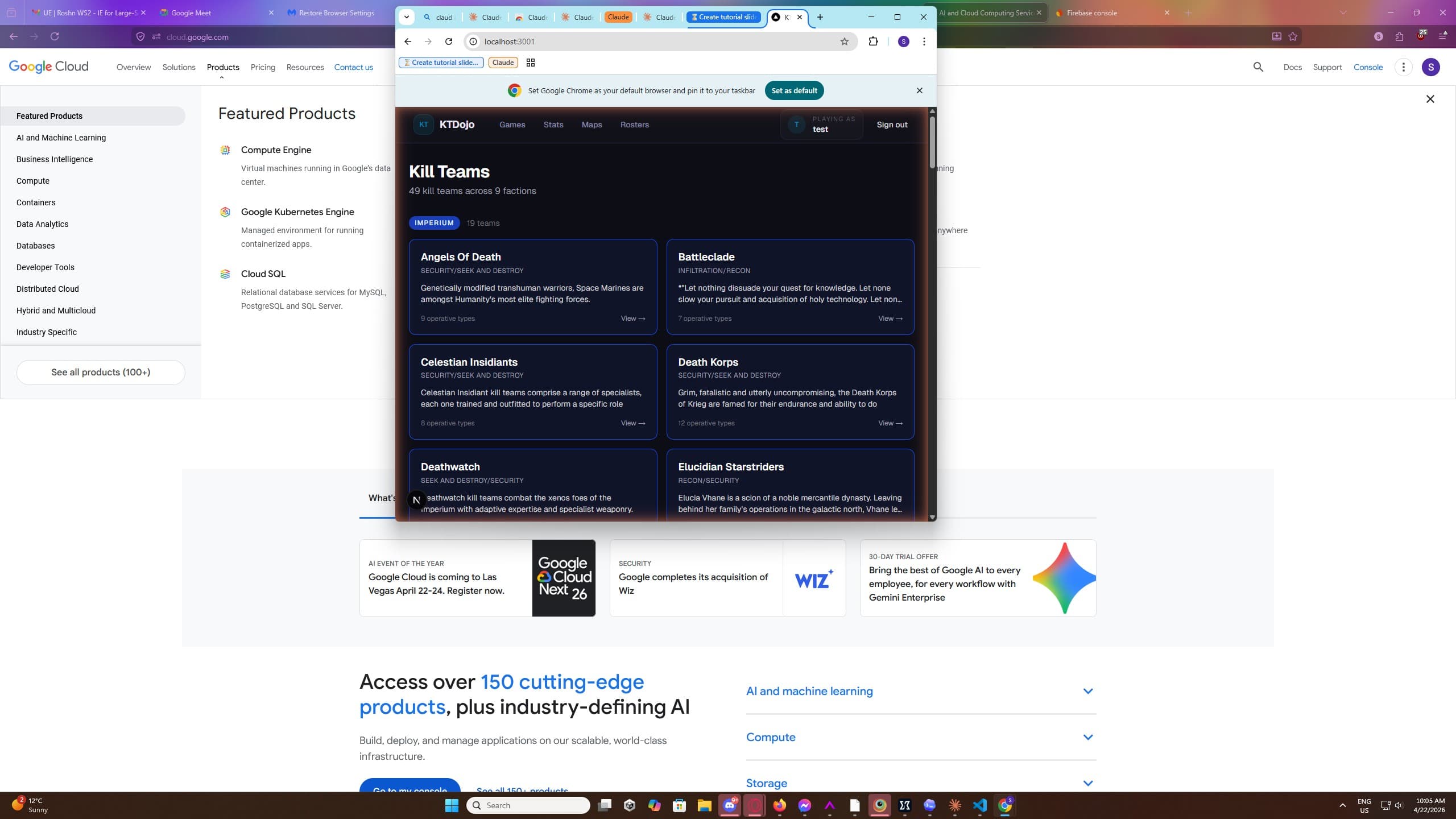Open Chrome tab search dropdown arrow
The height and width of the screenshot is (819, 1456).
click(x=406, y=17)
